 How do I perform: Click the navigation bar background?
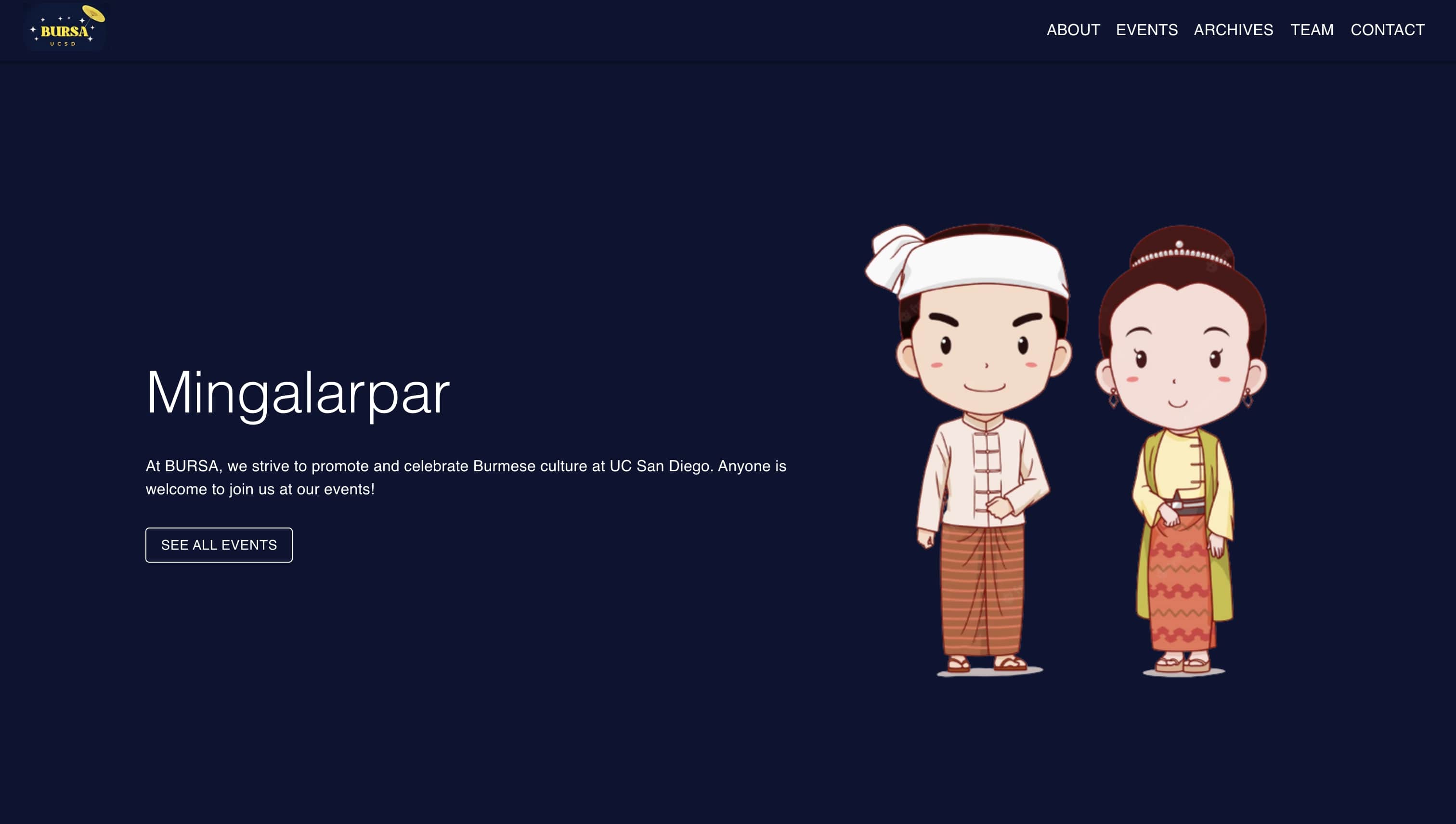click(566, 29)
